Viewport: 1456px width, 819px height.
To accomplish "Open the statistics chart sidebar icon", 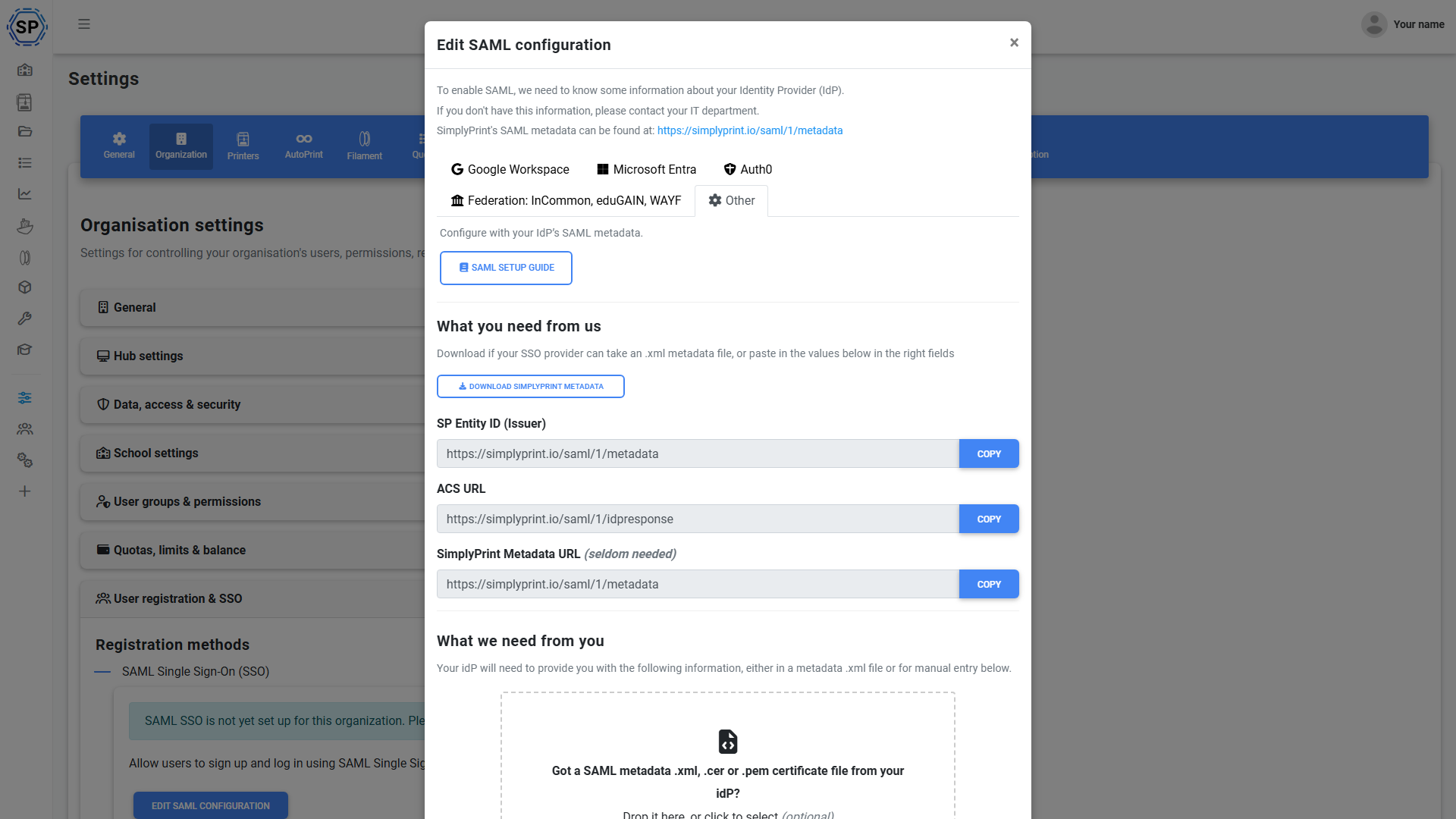I will click(x=25, y=194).
